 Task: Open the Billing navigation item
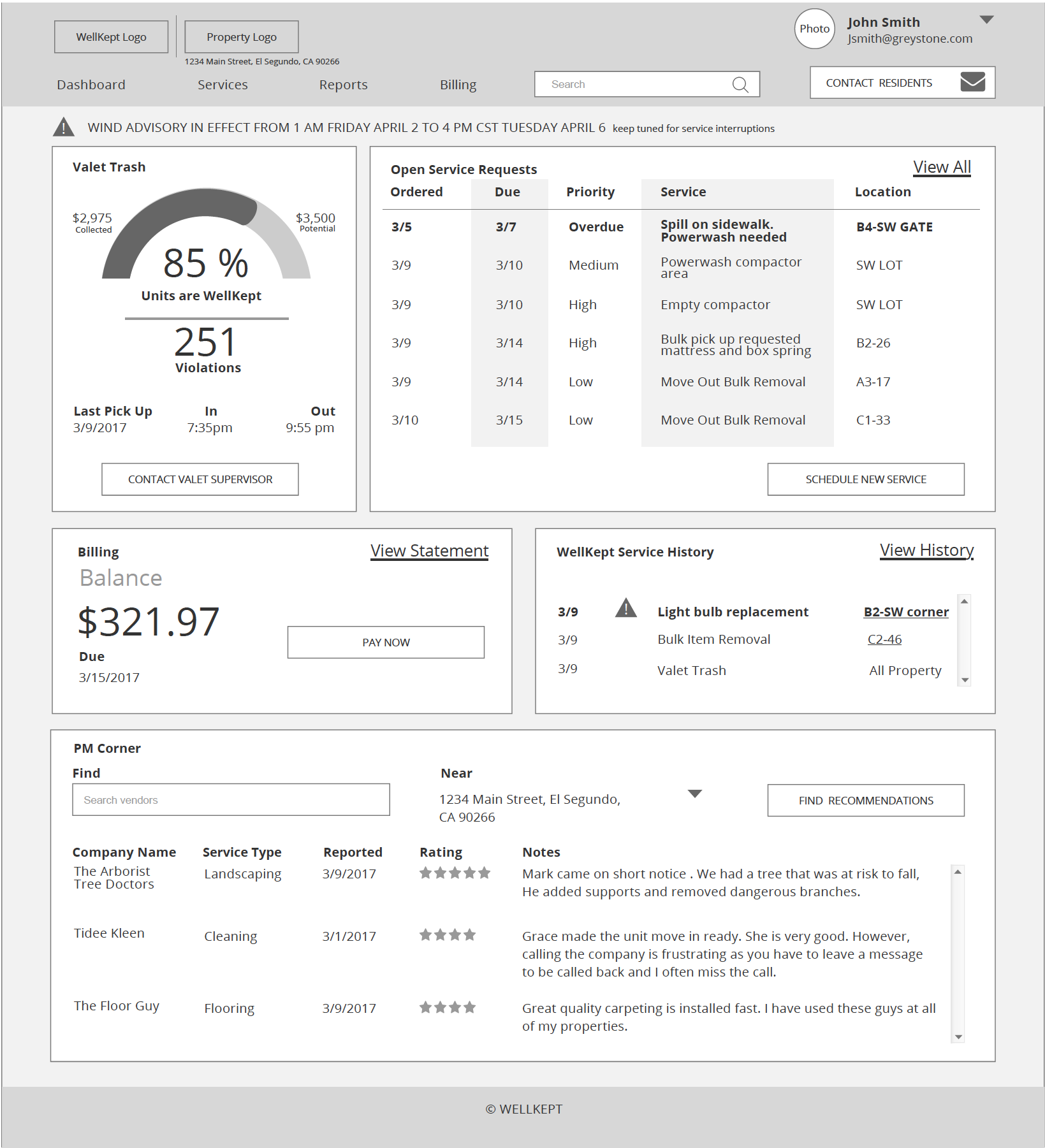click(x=458, y=85)
